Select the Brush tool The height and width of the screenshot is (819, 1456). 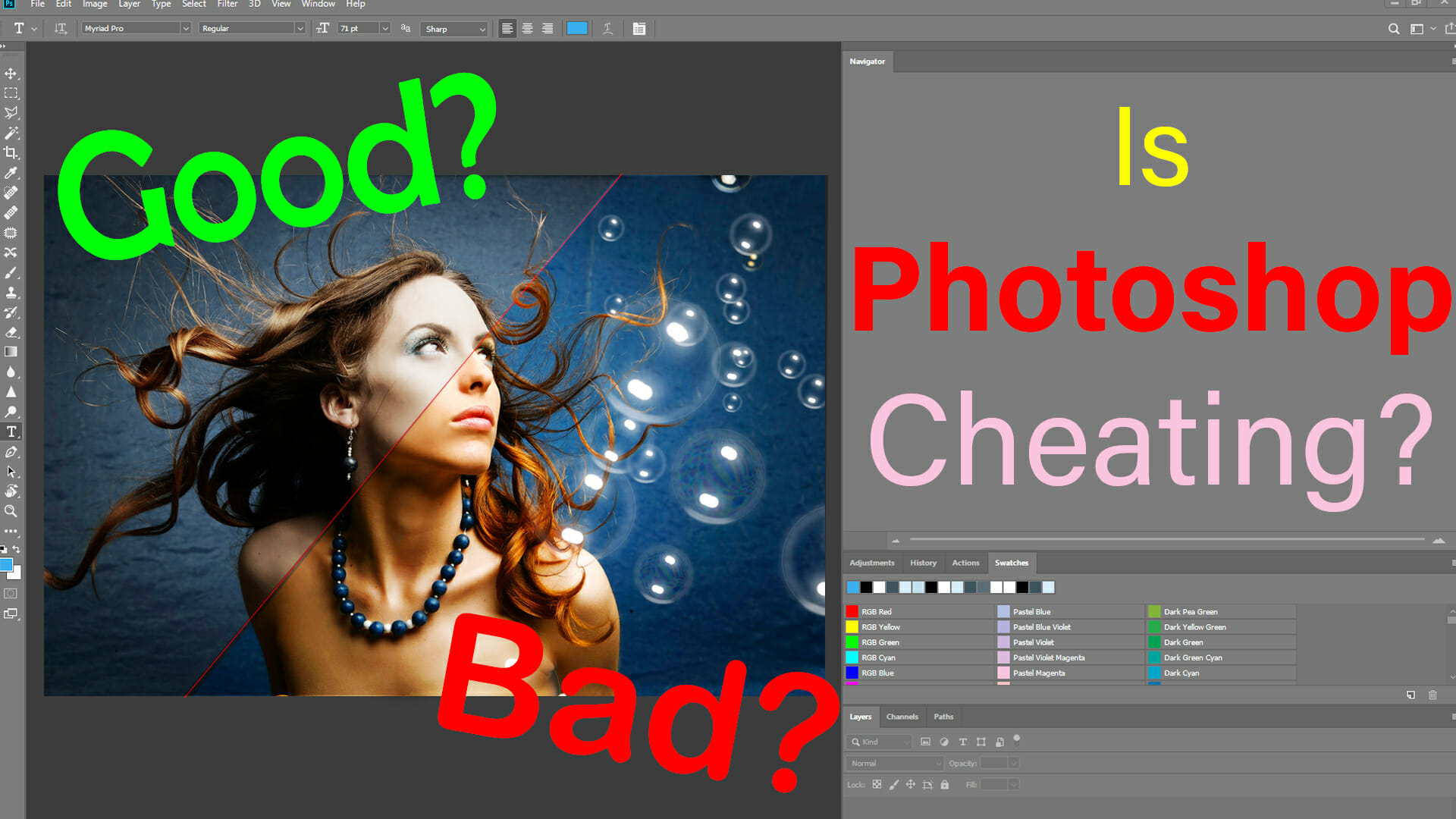pos(11,272)
